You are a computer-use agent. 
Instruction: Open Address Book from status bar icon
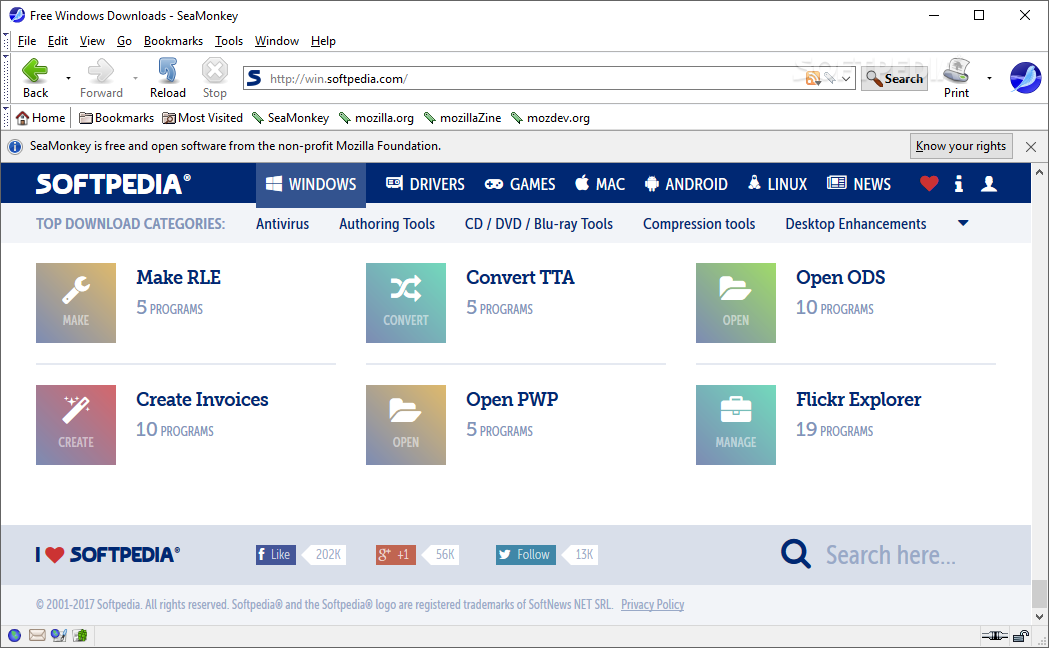pos(80,635)
